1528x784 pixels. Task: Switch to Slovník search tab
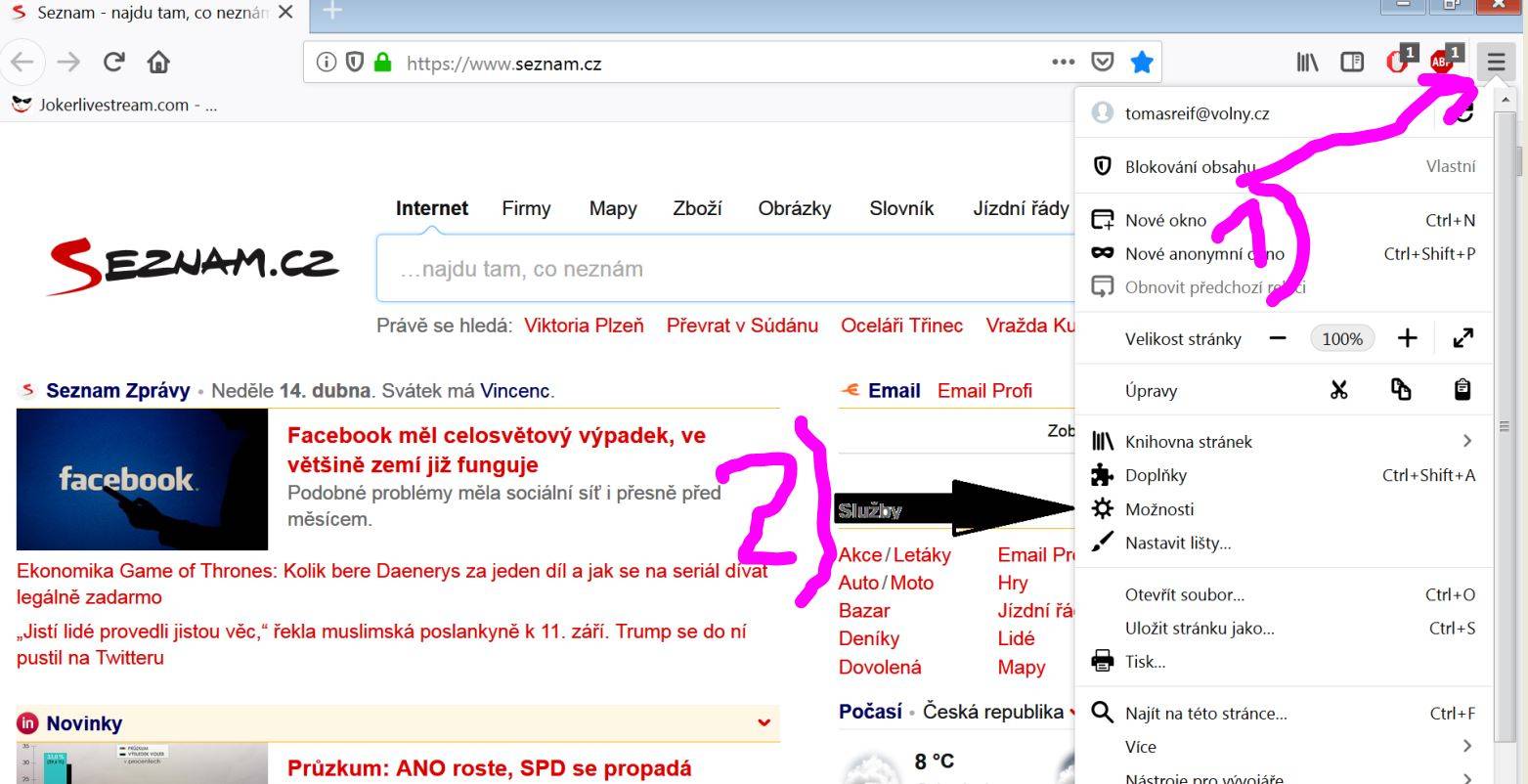pyautogui.click(x=901, y=208)
